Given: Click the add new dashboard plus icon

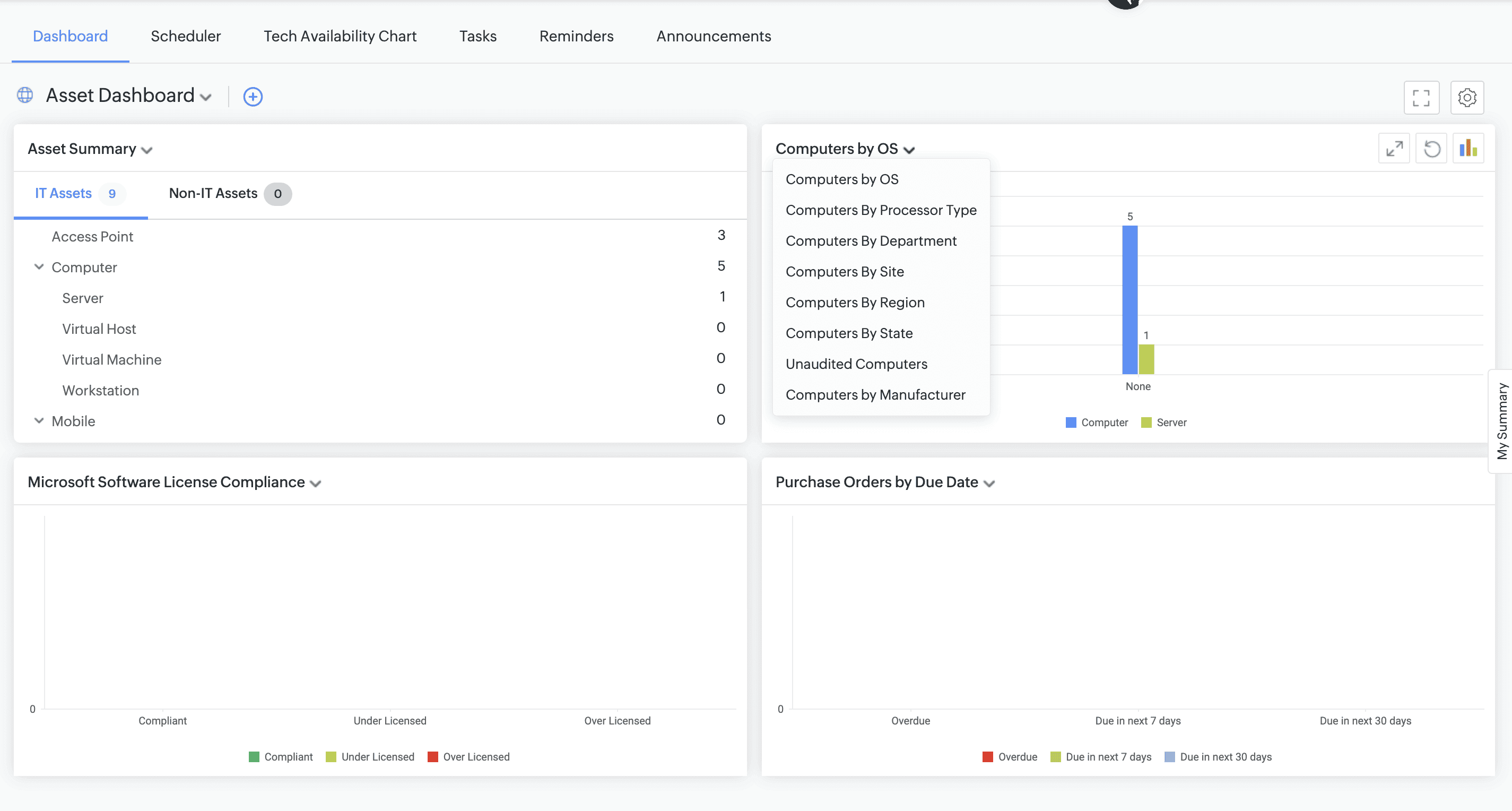Looking at the screenshot, I should click(253, 96).
